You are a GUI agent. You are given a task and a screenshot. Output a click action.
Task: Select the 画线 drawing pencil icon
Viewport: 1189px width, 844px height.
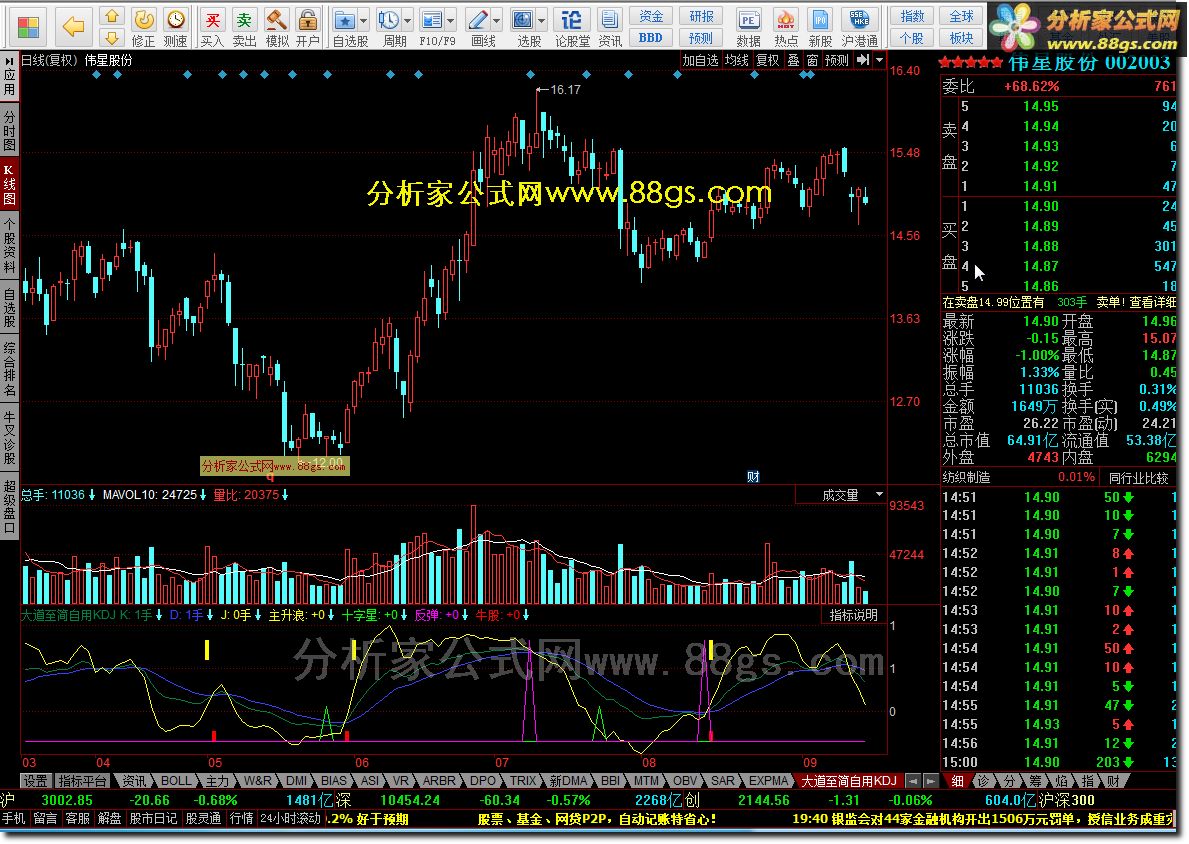click(477, 20)
